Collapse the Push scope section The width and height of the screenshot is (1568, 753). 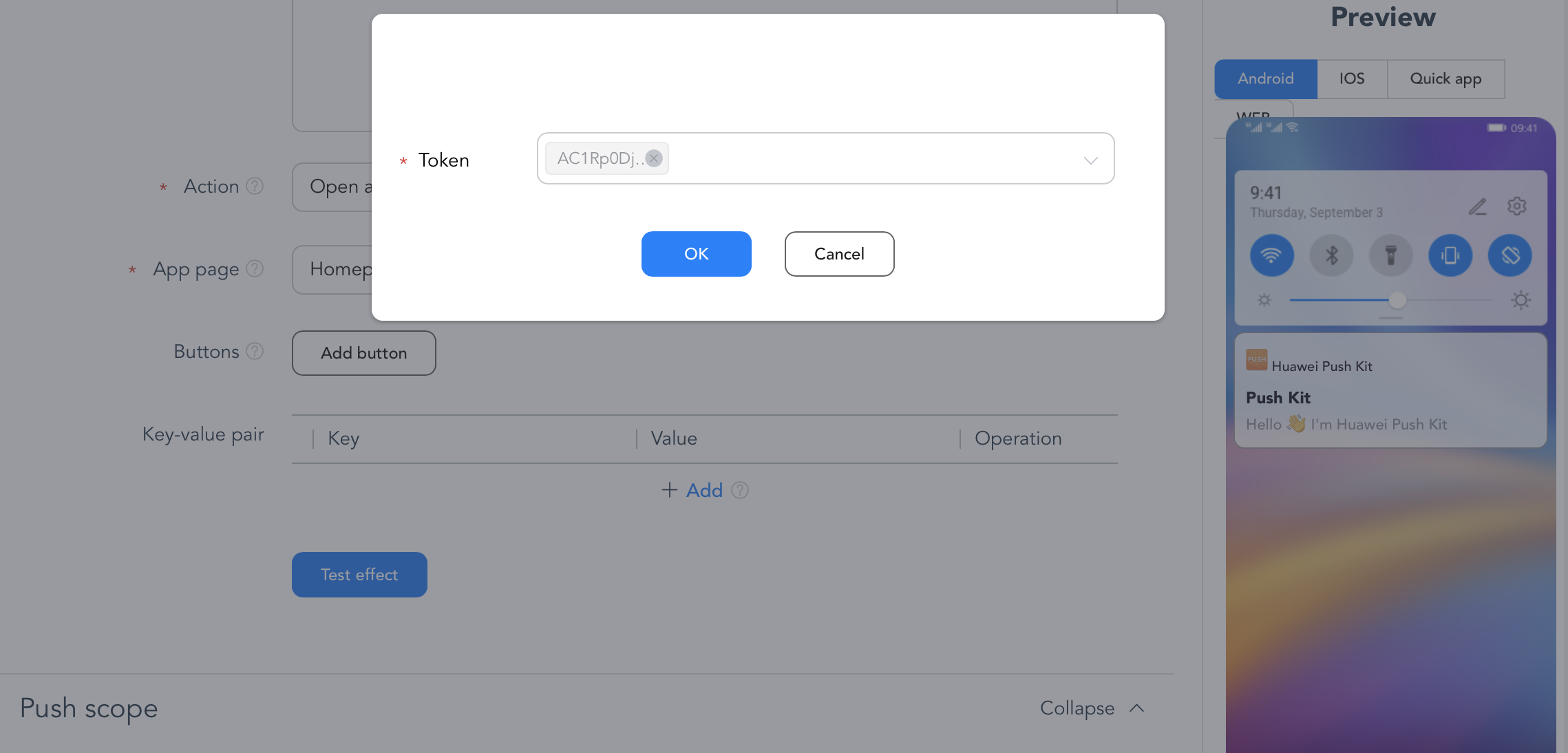[1092, 708]
